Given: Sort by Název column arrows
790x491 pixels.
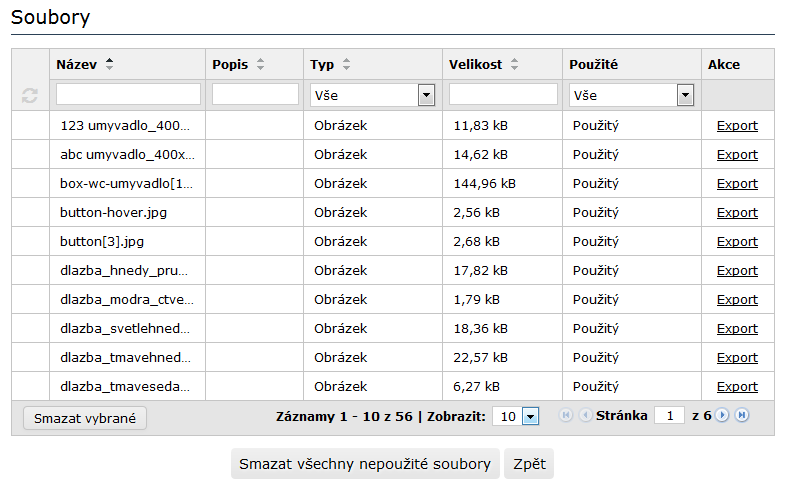Looking at the screenshot, I should pyautogui.click(x=110, y=64).
